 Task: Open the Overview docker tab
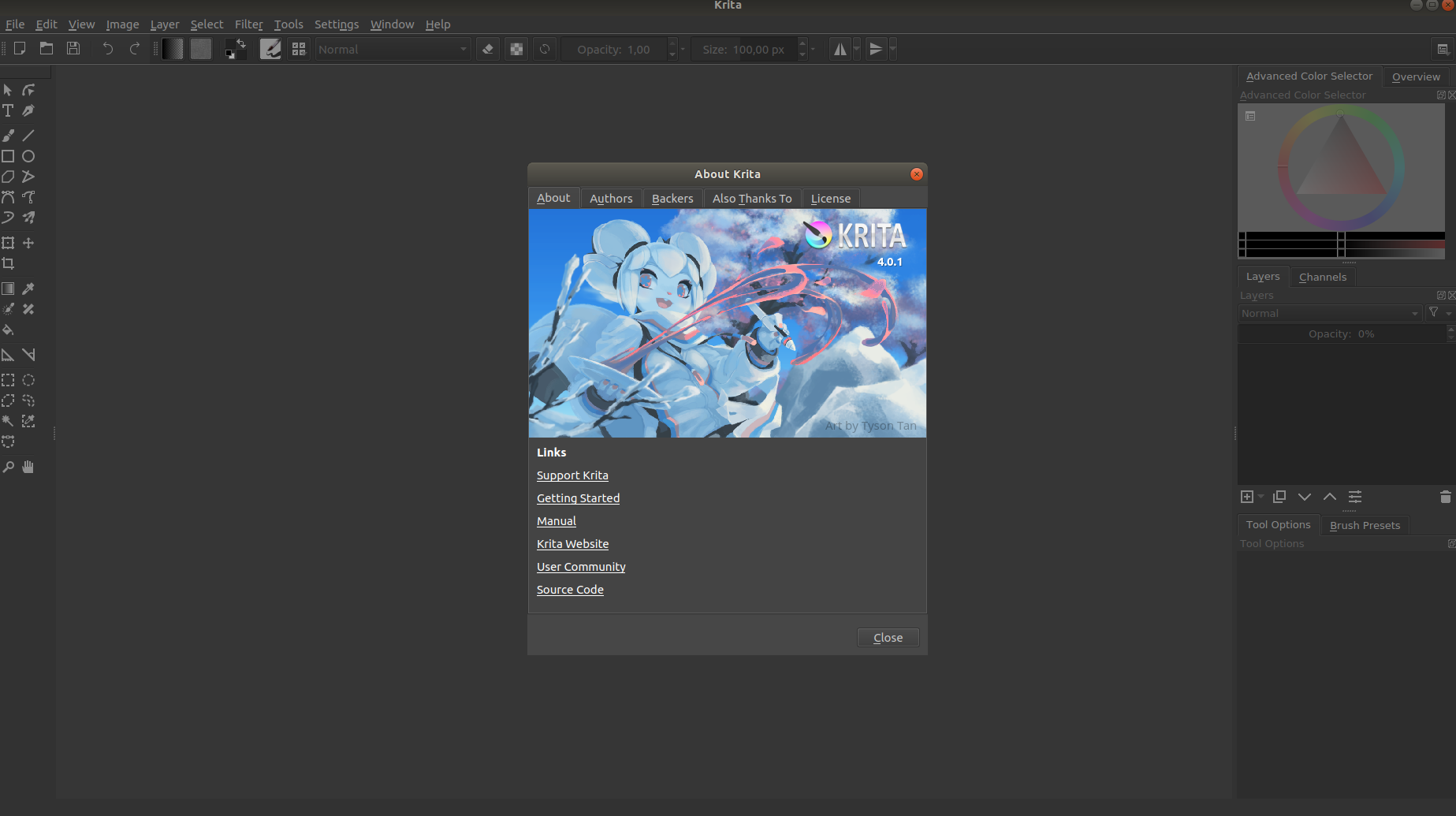(x=1416, y=76)
